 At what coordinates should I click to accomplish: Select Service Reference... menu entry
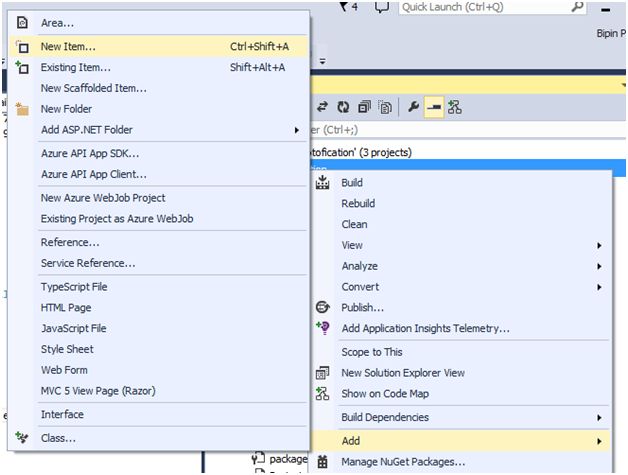[159, 263]
